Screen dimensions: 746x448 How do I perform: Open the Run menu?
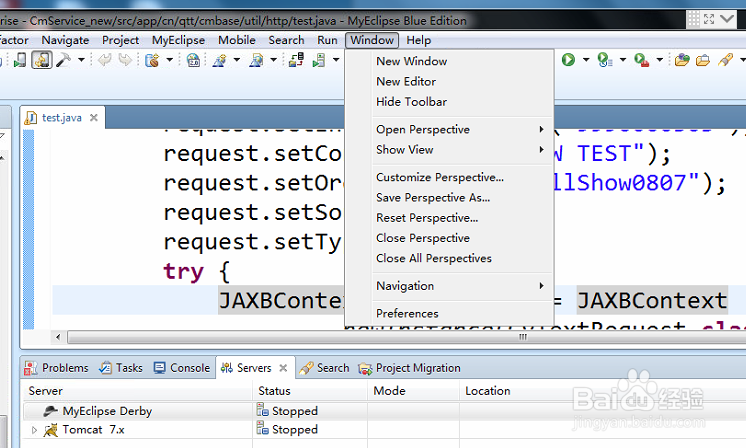pos(327,40)
